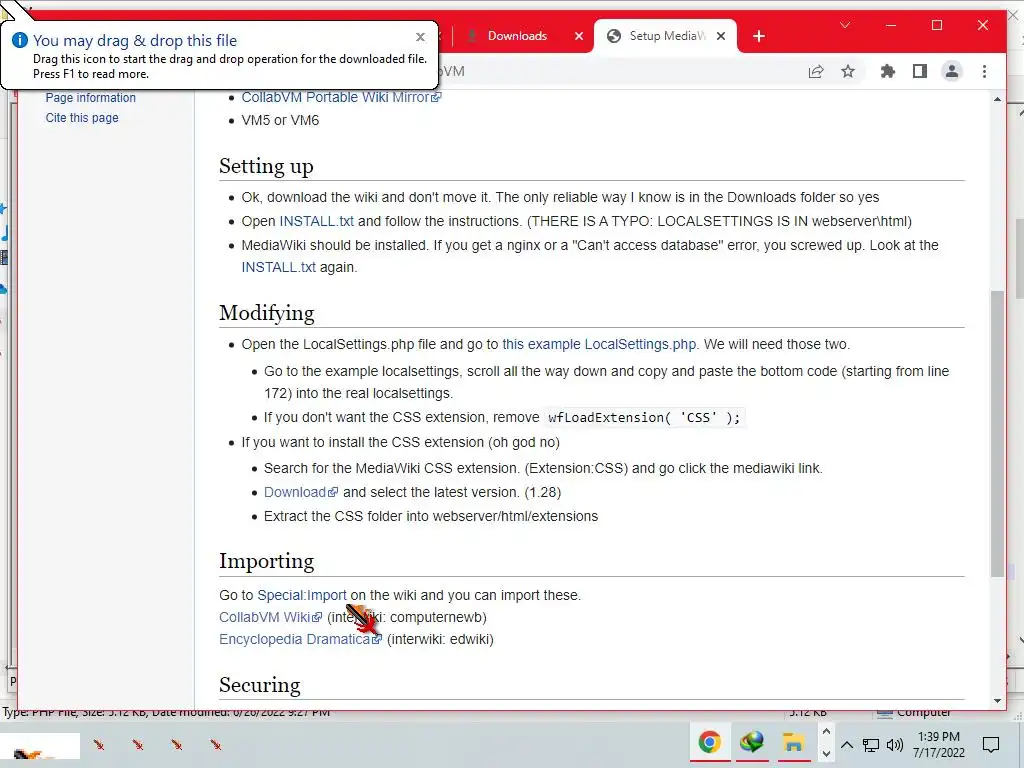
Task: Show hidden system tray icons
Action: click(846, 744)
